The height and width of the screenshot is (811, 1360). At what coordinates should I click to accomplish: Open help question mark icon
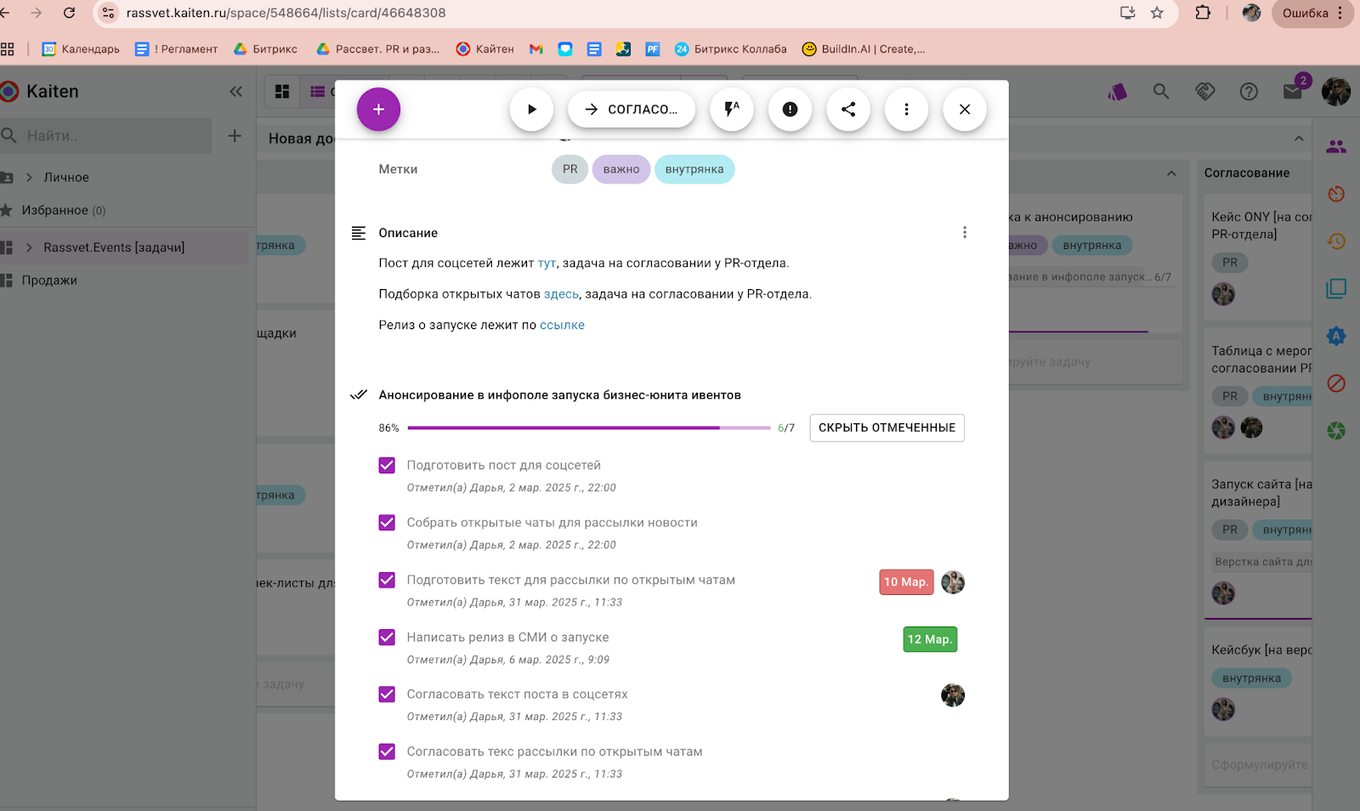[x=1249, y=92]
